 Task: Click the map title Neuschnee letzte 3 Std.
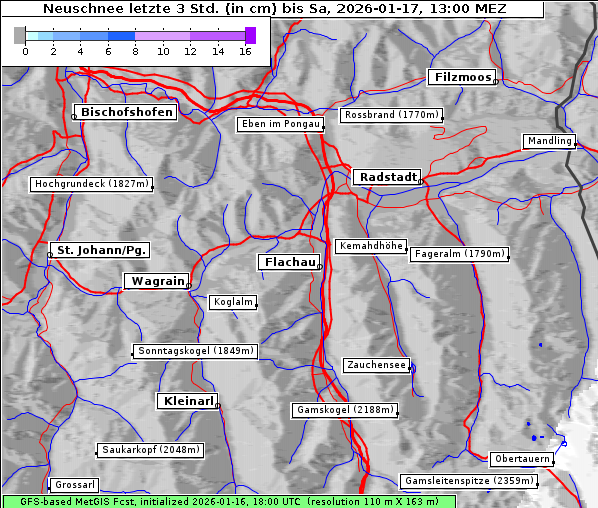pyautogui.click(x=275, y=8)
